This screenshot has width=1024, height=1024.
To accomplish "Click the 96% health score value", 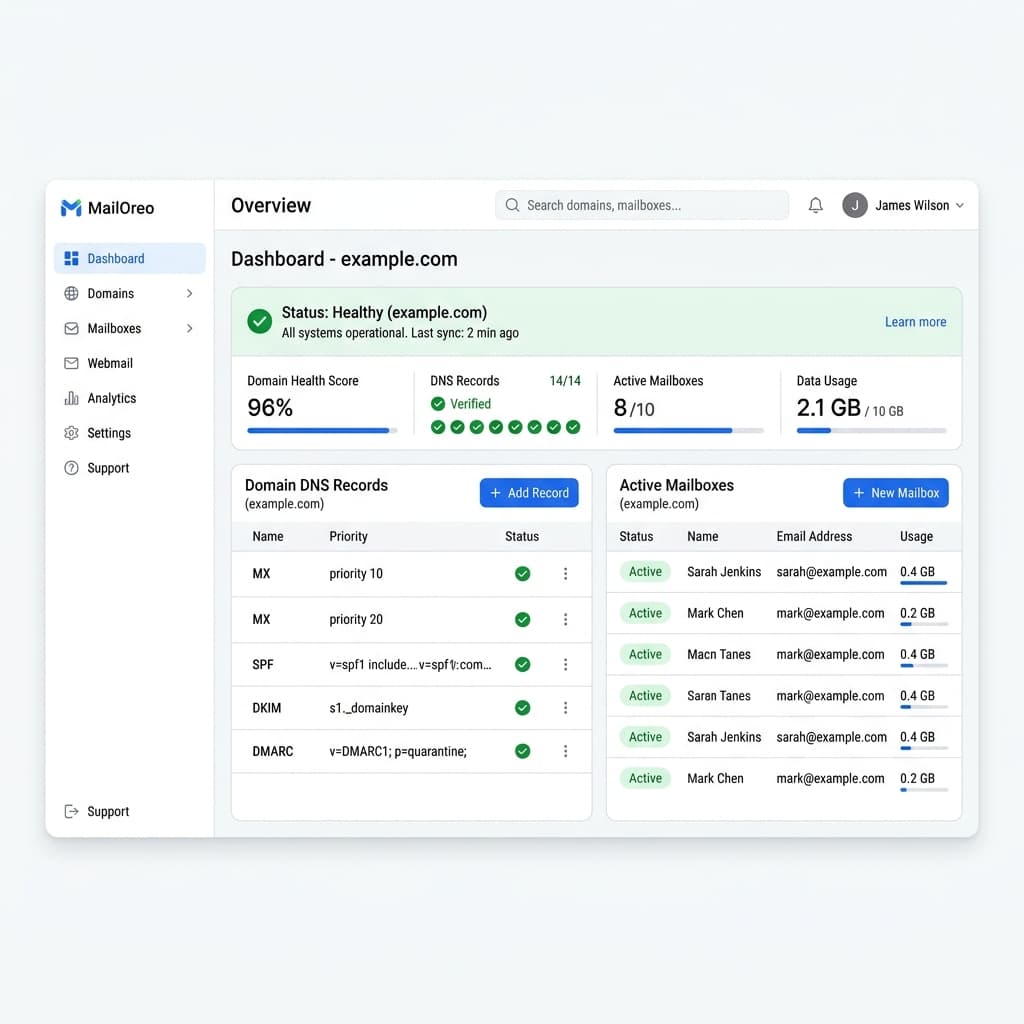I will (x=270, y=408).
